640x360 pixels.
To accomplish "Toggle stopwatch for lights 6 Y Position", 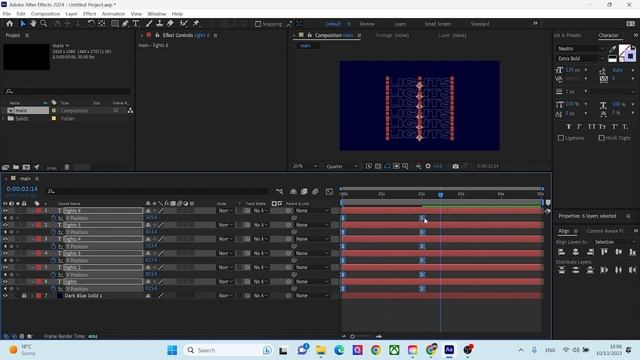I will pyautogui.click(x=53, y=218).
